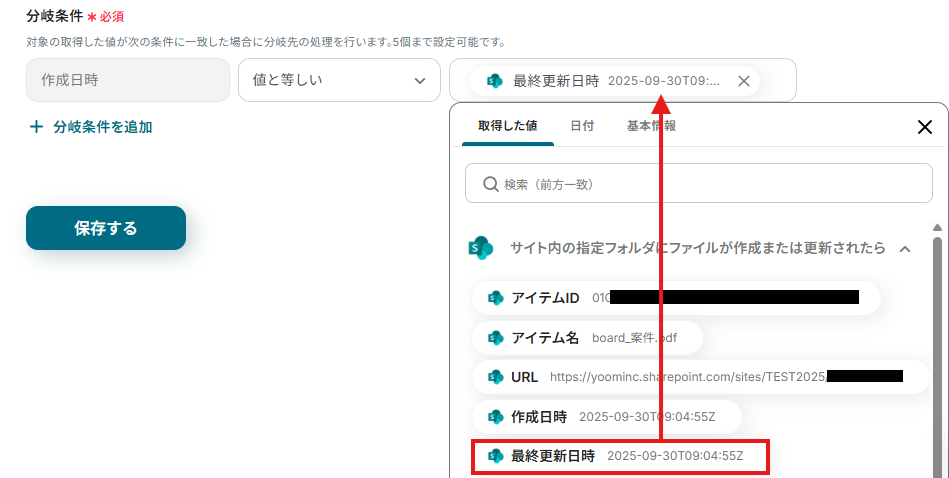Collapse the サイト内の指定フォルダ trigger section
Image resolution: width=949 pixels, height=478 pixels.
point(905,249)
